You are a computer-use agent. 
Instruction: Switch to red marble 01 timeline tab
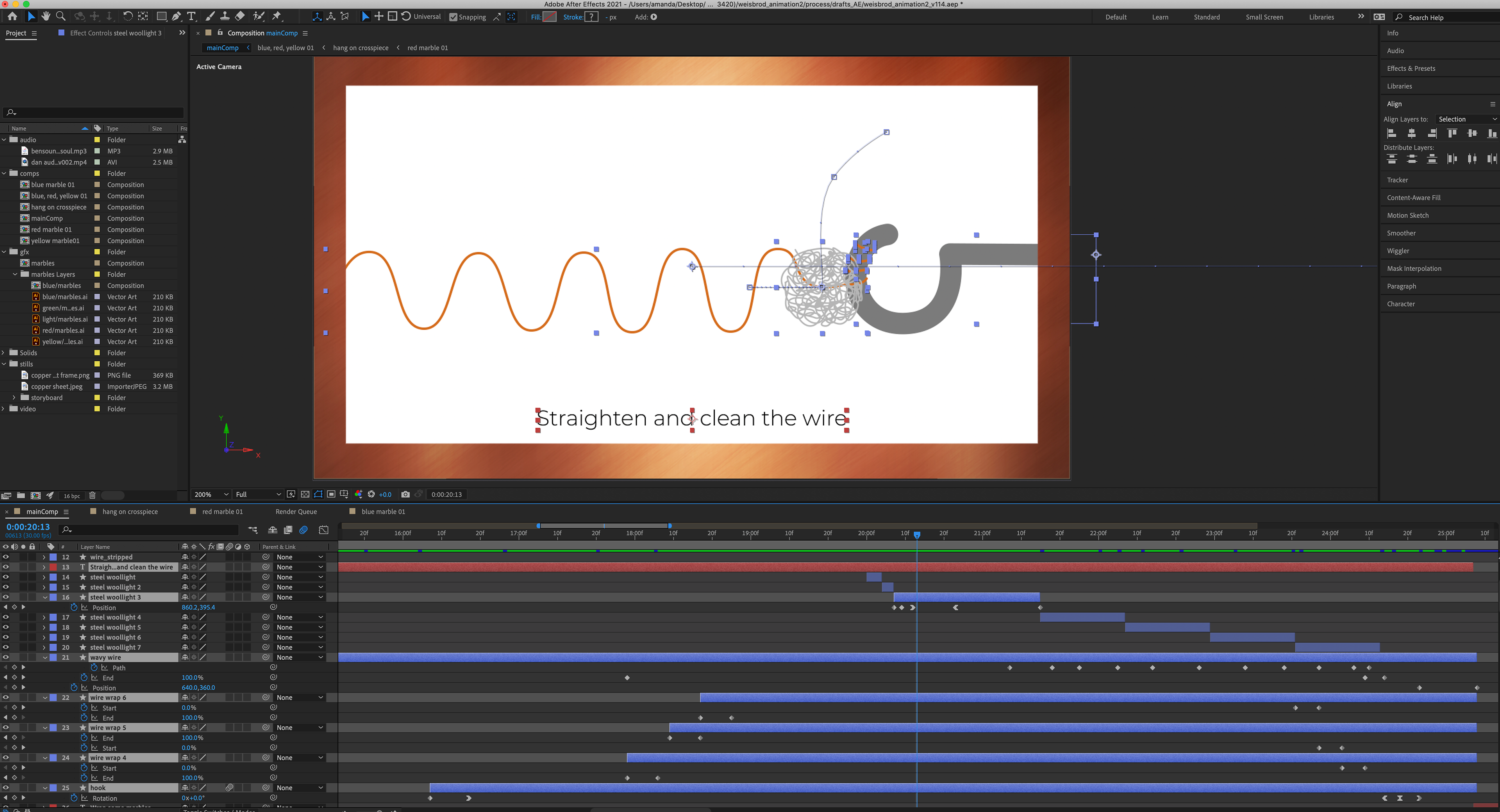(222, 512)
